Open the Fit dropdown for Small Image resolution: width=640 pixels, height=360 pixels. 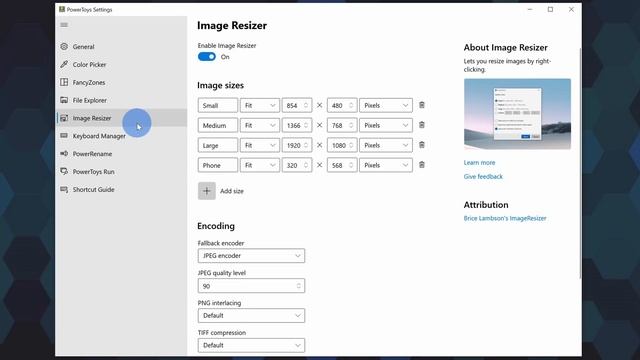[x=260, y=105]
